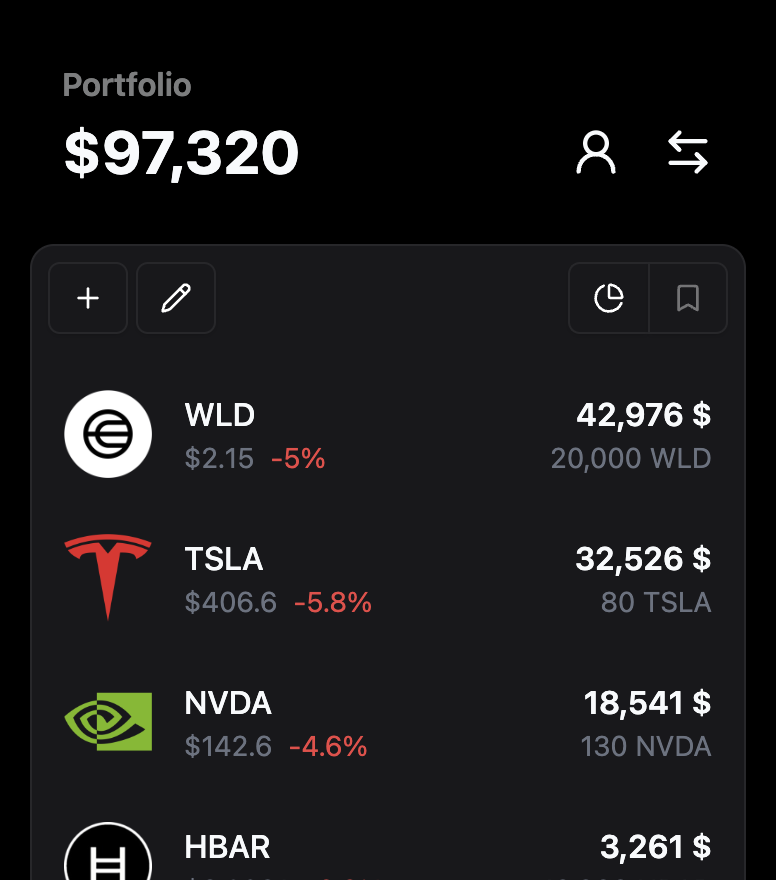Select the HBAR ticker label
The image size is (776, 880).
click(x=227, y=847)
